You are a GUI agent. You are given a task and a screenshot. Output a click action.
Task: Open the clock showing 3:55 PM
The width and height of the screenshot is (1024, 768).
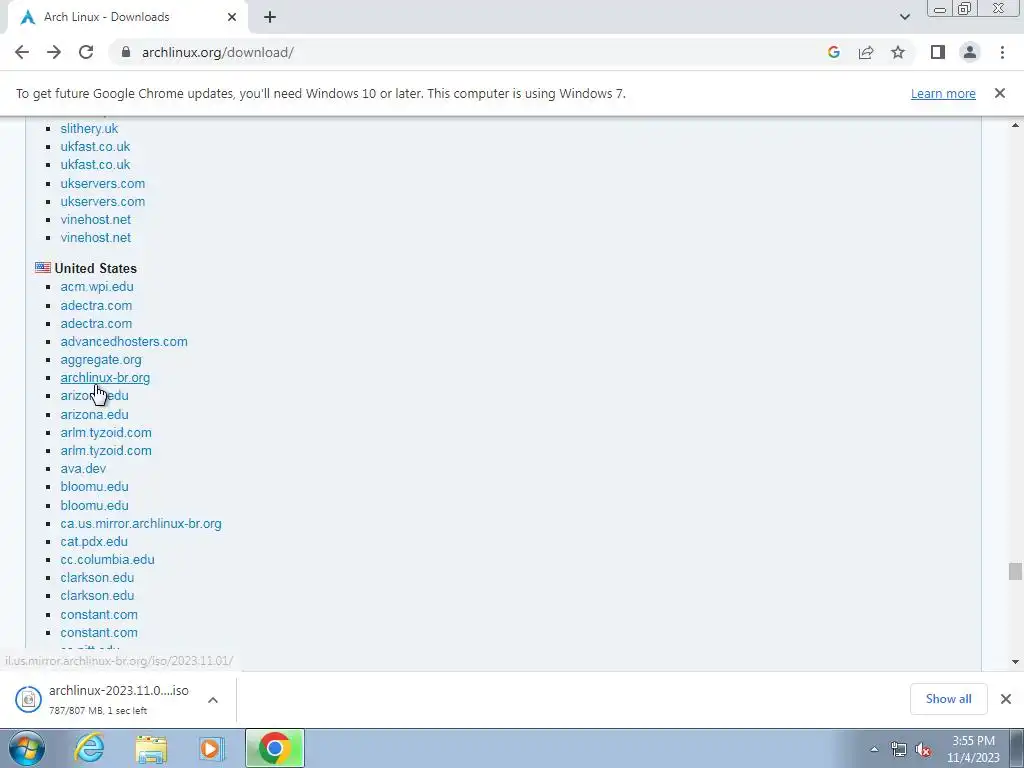(973, 749)
